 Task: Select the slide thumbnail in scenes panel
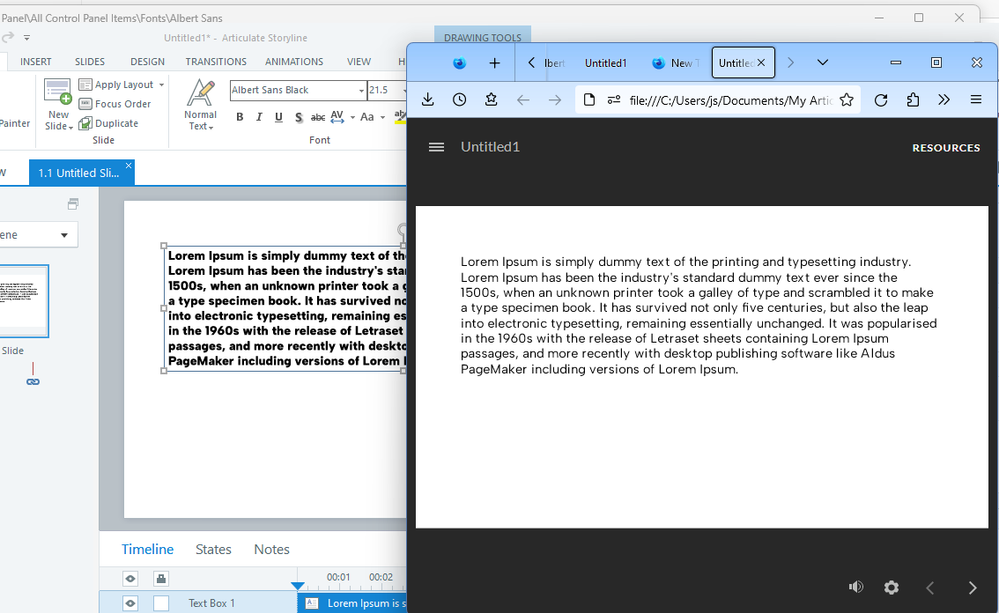[24, 301]
